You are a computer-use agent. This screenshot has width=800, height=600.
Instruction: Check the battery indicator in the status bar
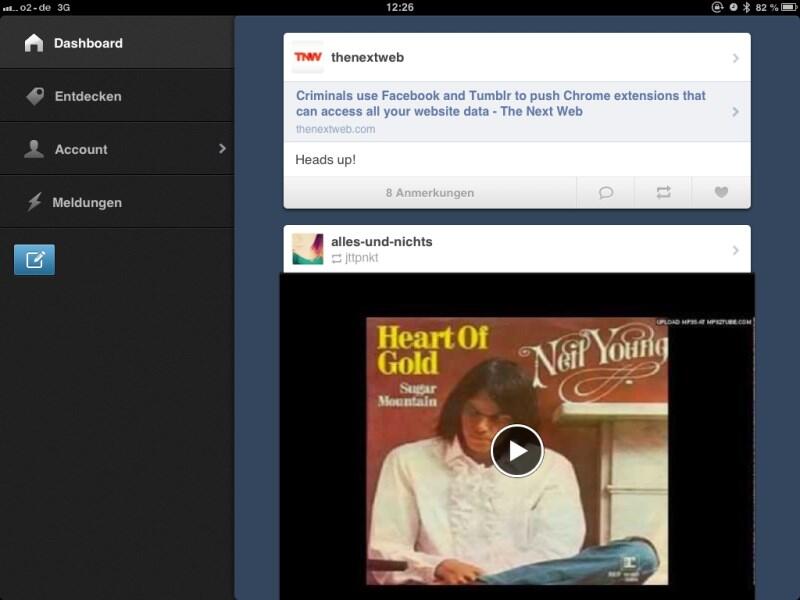pos(789,7)
